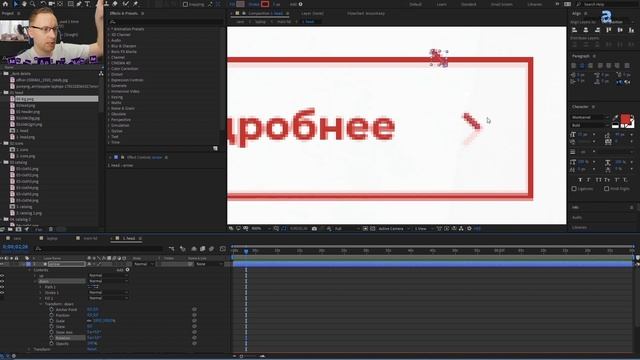This screenshot has width=640, height=360.
Task: Select the Eraser tool
Action: click(x=115, y=4)
